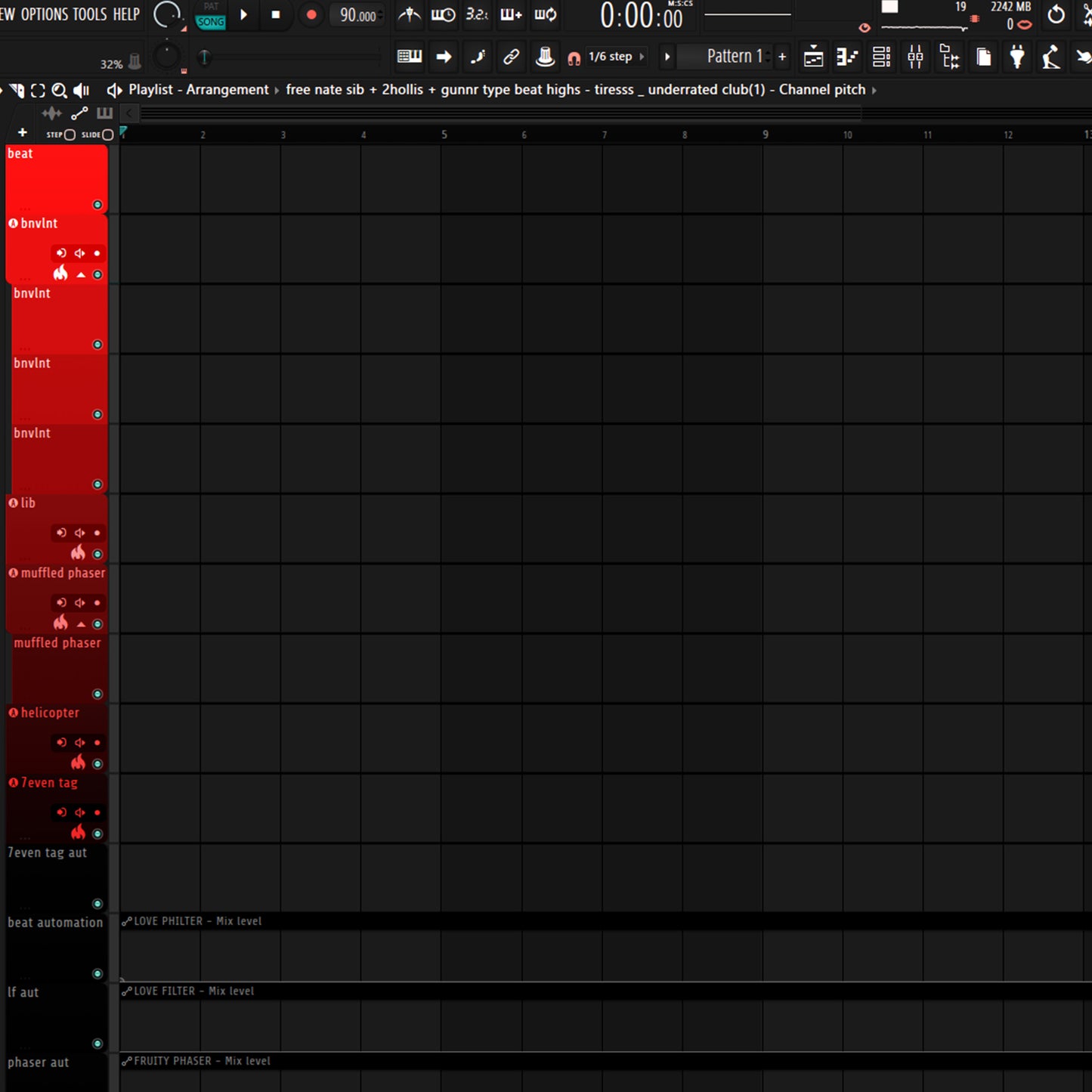Add new pattern with plus next to Pattern 1
This screenshot has width=1092, height=1092.
782,57
